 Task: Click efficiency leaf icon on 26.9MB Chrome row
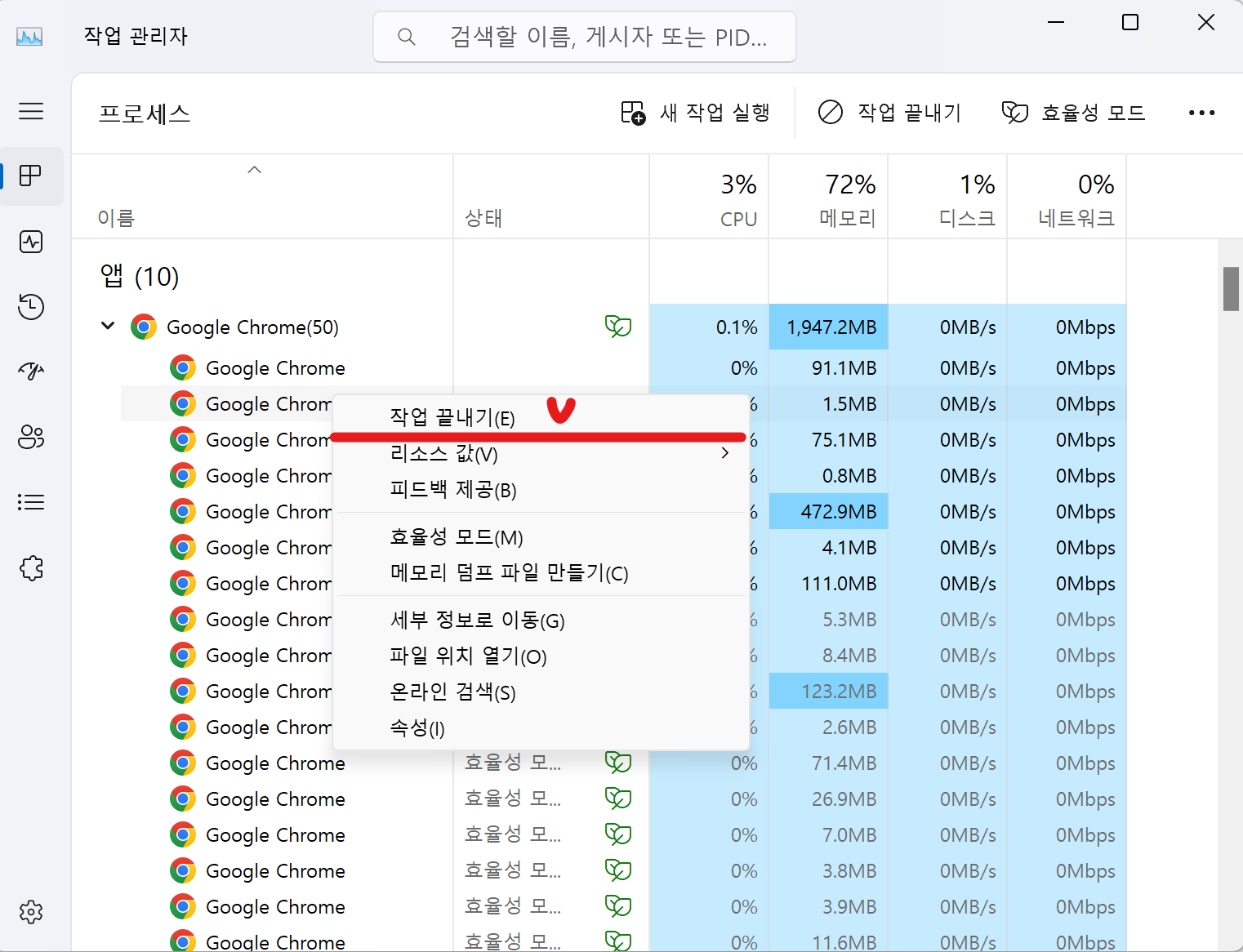(618, 799)
